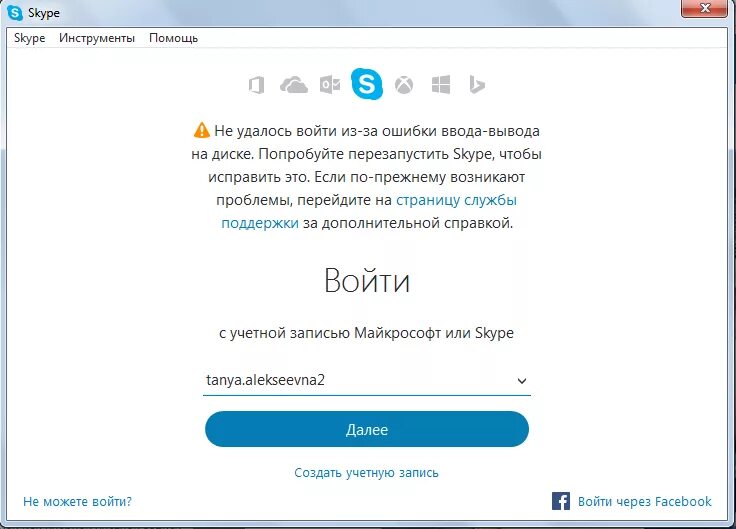The height and width of the screenshot is (529, 736).
Task: Follow the страницу службы link
Action: point(456,200)
